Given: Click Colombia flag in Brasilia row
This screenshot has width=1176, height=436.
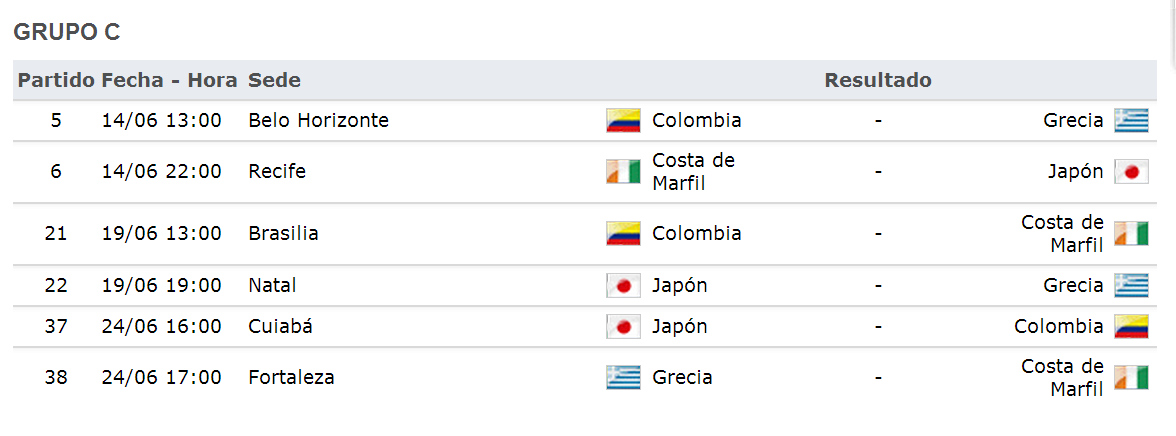Looking at the screenshot, I should pyautogui.click(x=623, y=233).
